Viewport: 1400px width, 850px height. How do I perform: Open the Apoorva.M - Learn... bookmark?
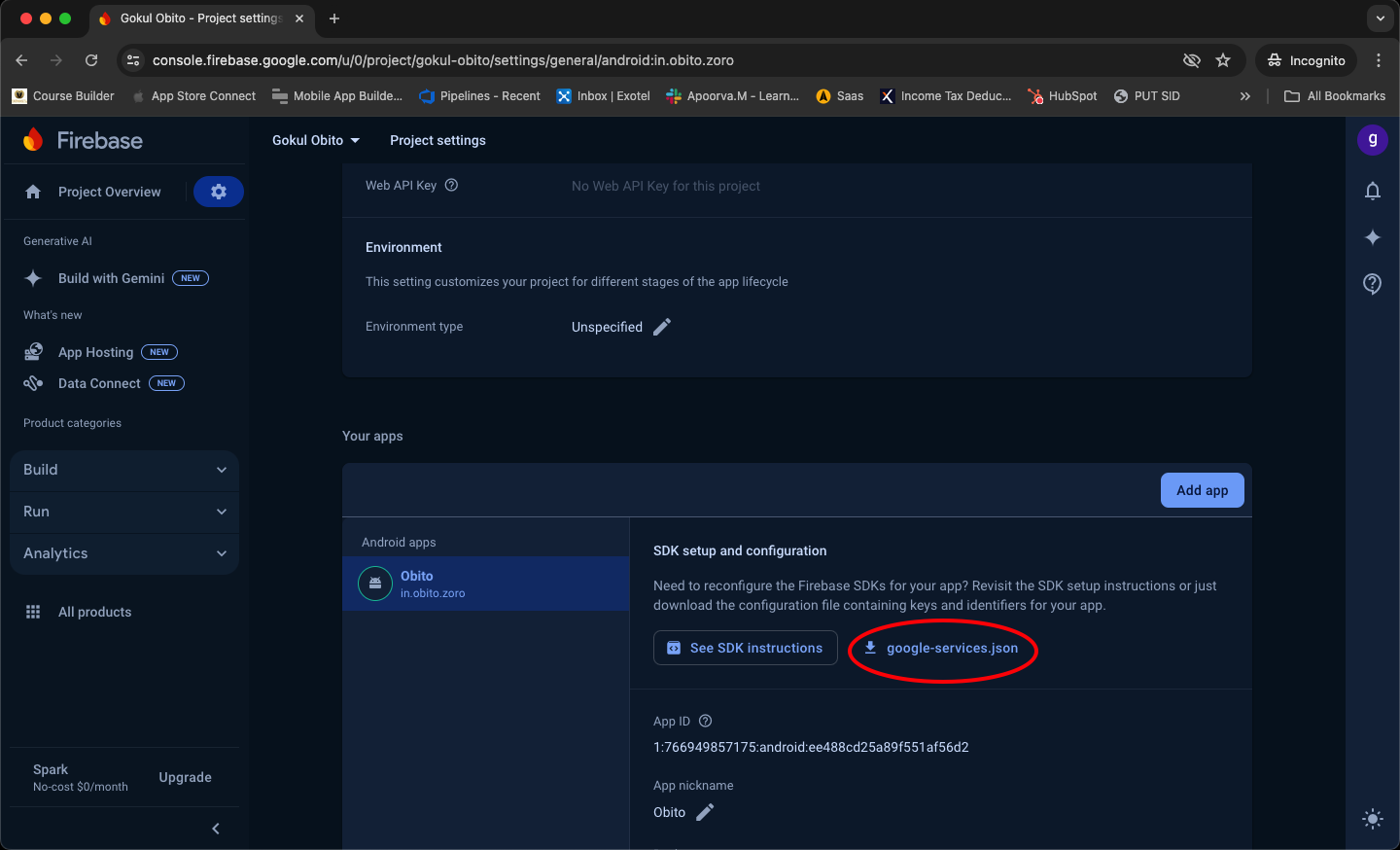tap(732, 96)
